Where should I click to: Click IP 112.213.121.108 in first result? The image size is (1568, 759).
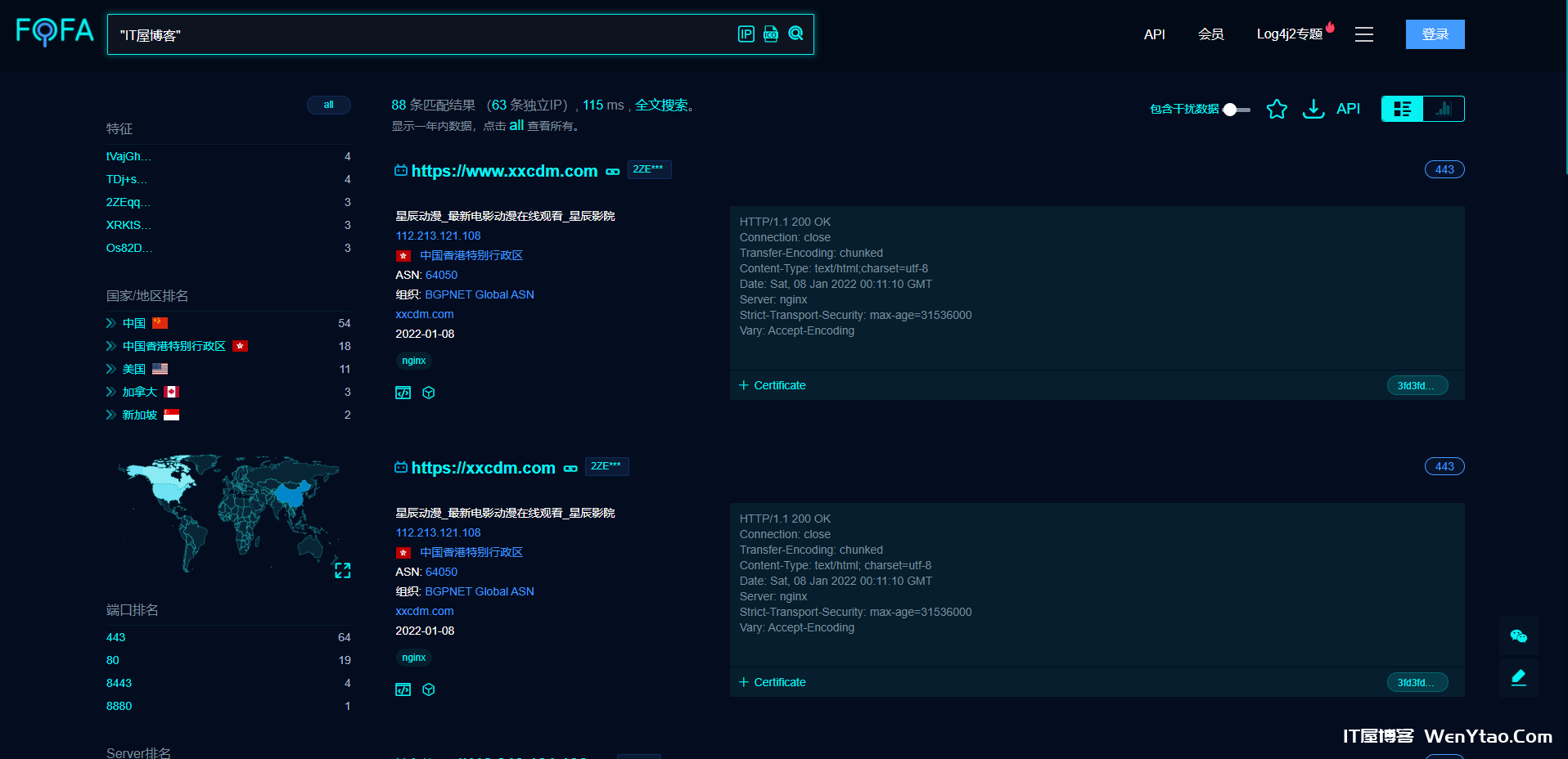(438, 236)
